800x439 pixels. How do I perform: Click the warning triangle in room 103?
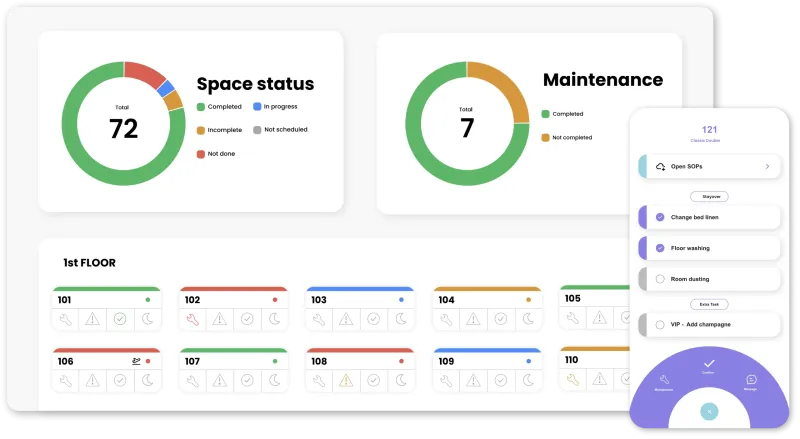346,320
